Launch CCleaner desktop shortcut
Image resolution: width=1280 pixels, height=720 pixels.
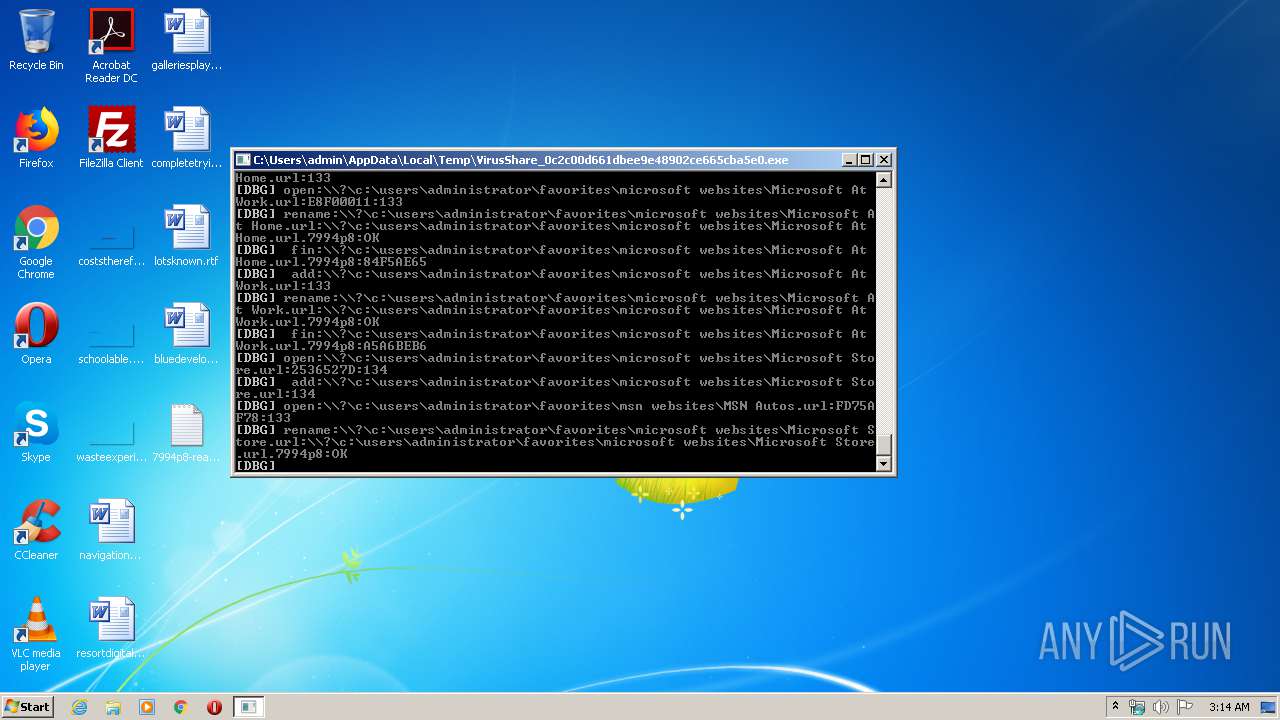36,531
